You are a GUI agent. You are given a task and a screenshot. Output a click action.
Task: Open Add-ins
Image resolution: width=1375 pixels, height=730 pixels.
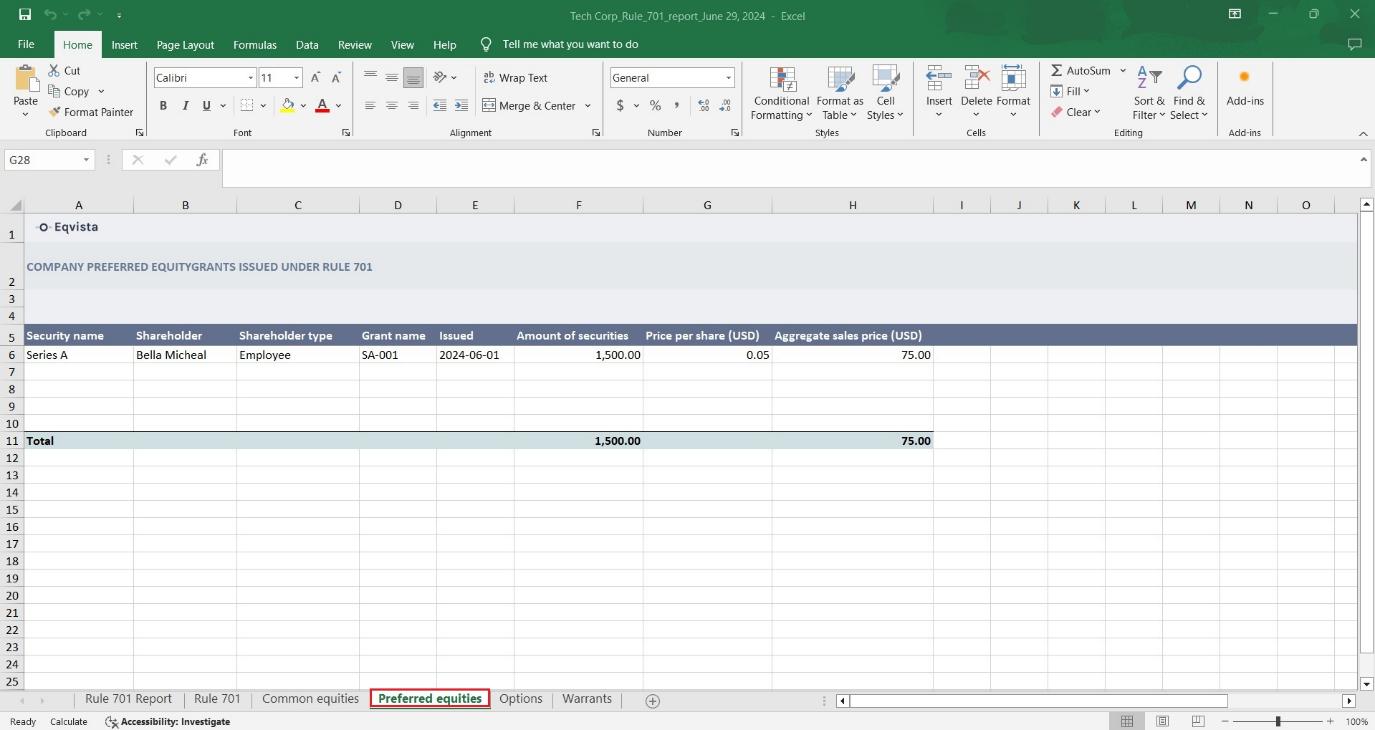pos(1245,87)
